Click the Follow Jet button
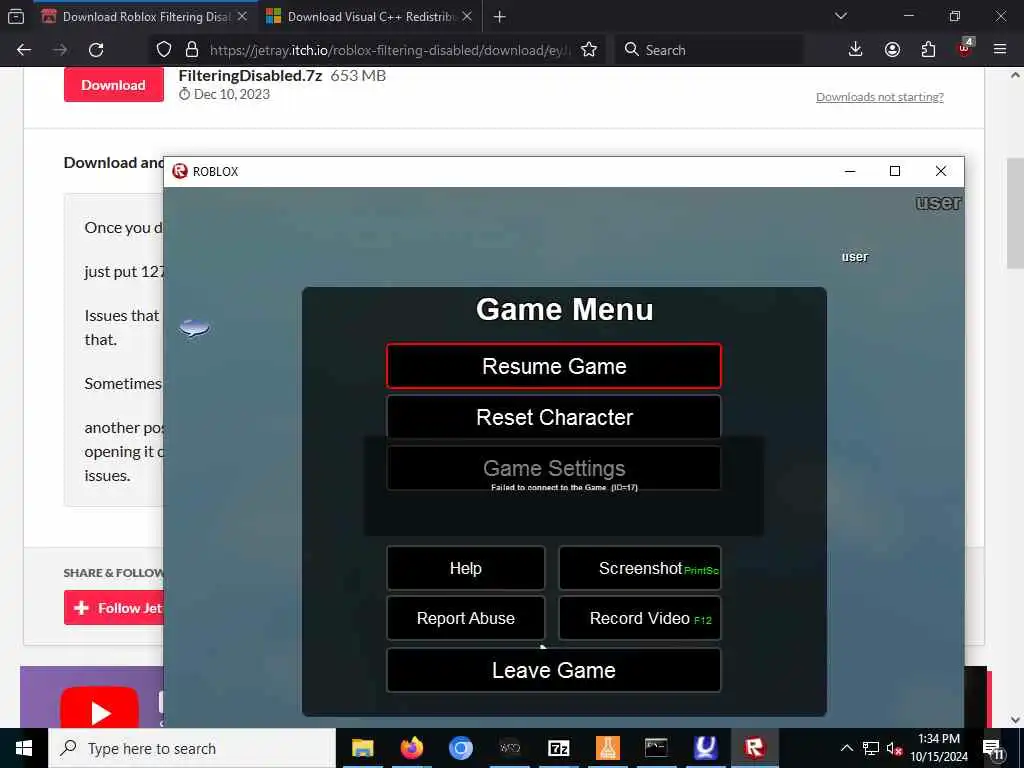Image resolution: width=1024 pixels, height=768 pixels. click(114, 608)
